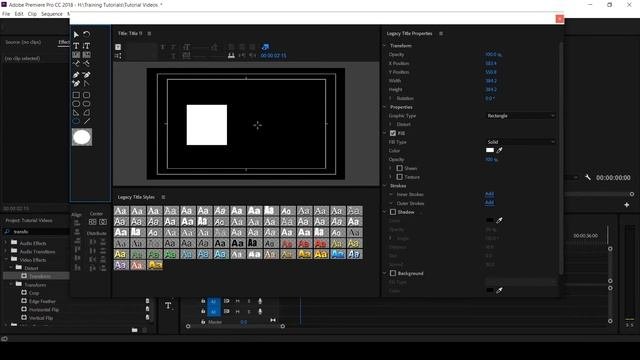
Task: Open the File menu
Action: [6, 14]
